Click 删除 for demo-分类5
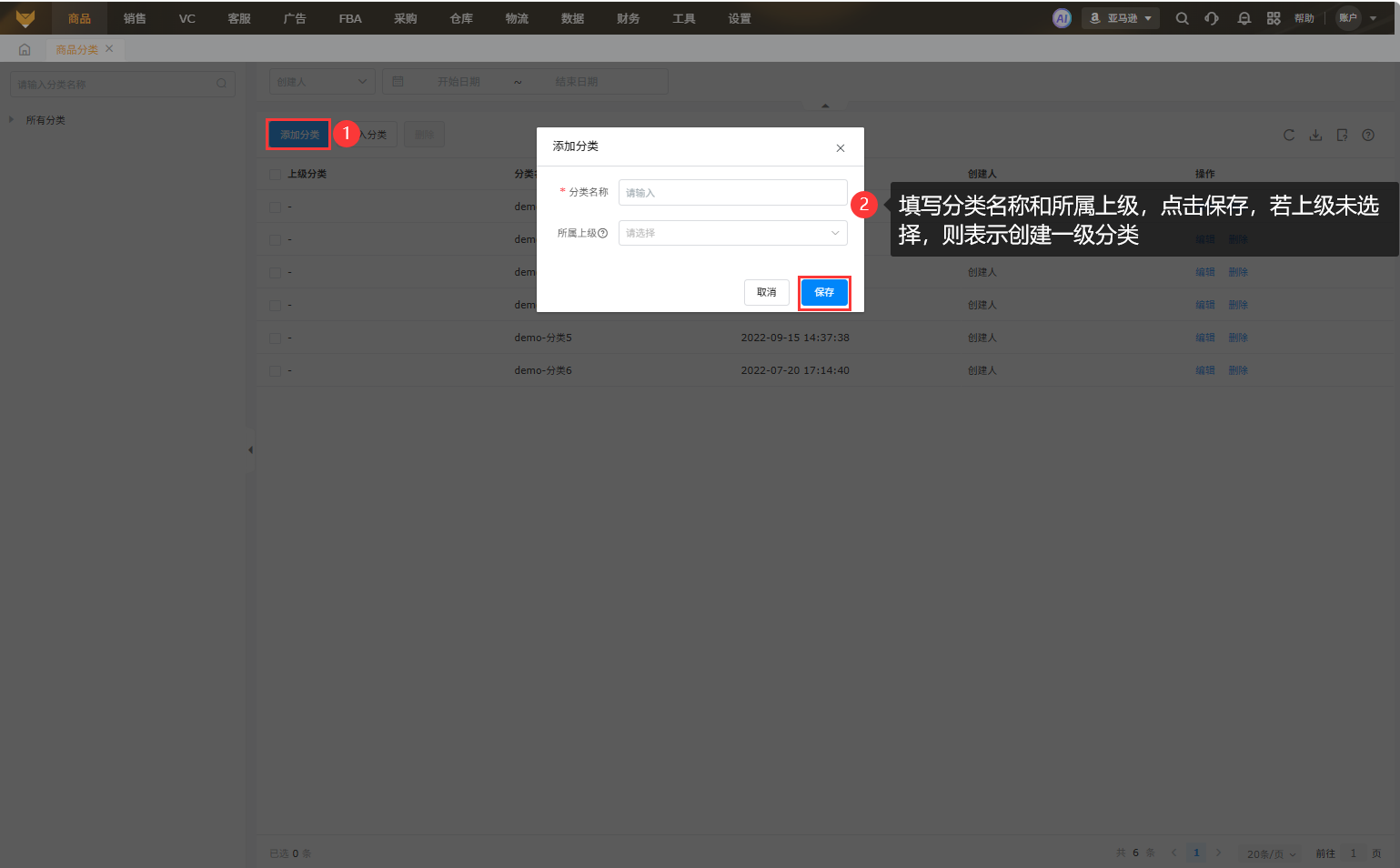Image resolution: width=1400 pixels, height=868 pixels. click(1238, 338)
